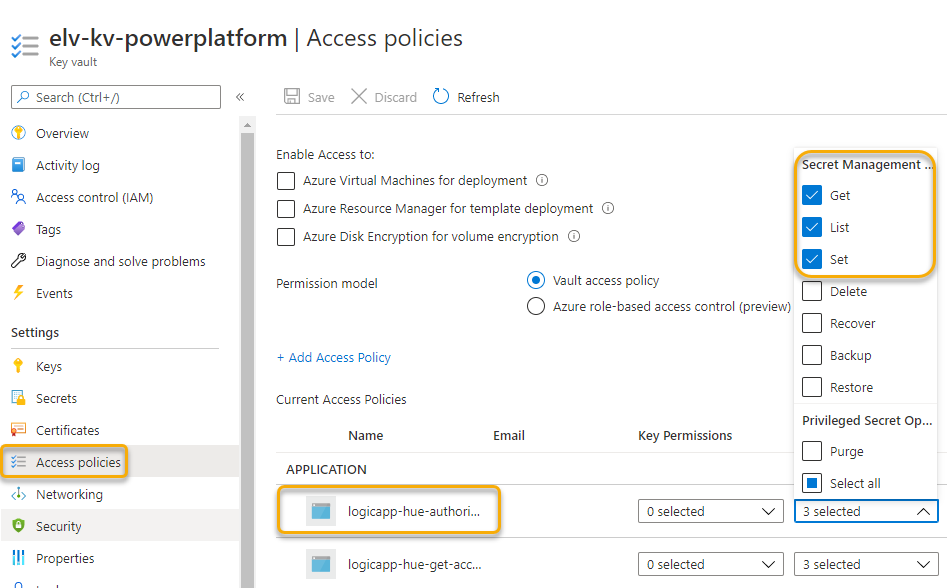Check the Purge privileged permission
Image resolution: width=947 pixels, height=588 pixels.
812,451
